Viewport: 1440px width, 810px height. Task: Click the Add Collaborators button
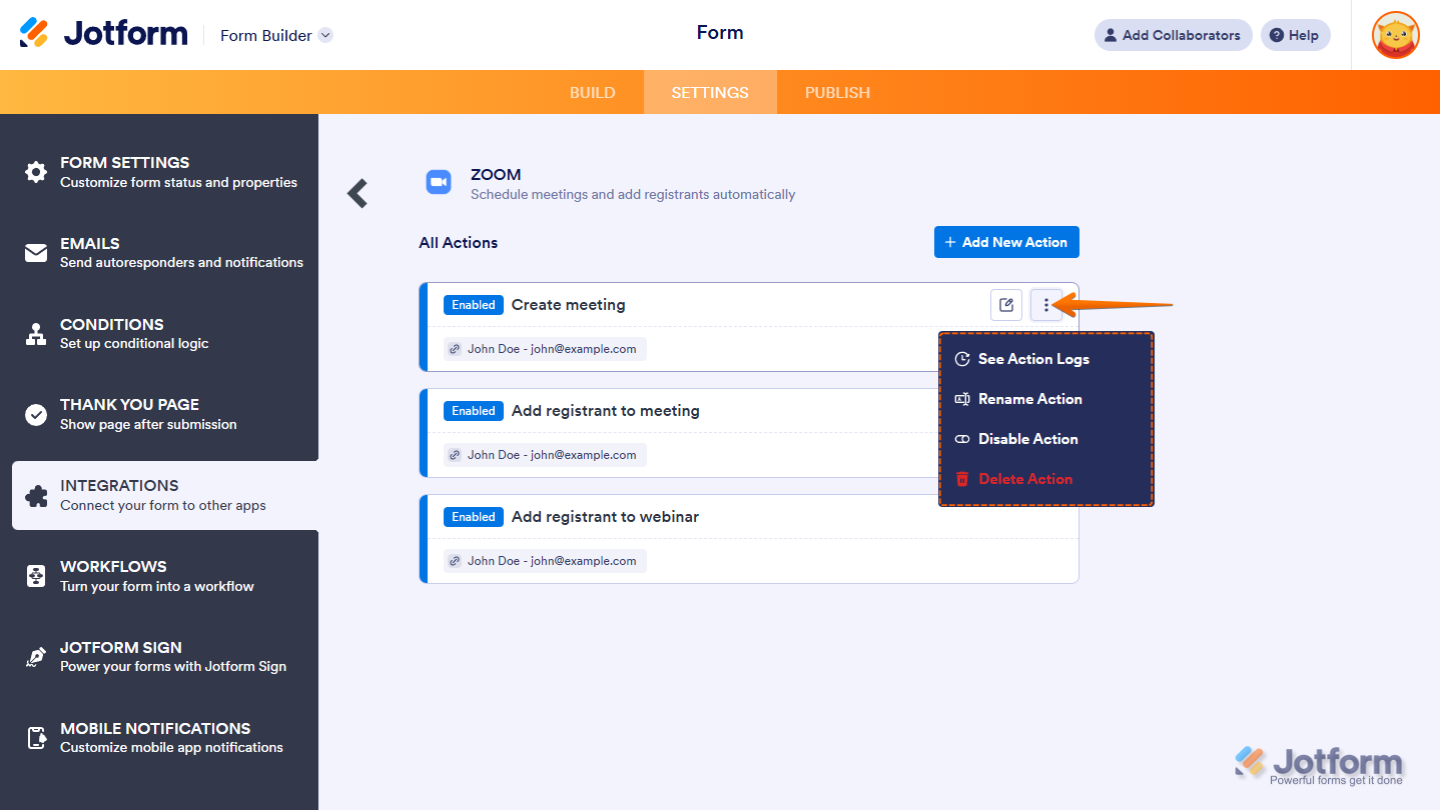1173,35
